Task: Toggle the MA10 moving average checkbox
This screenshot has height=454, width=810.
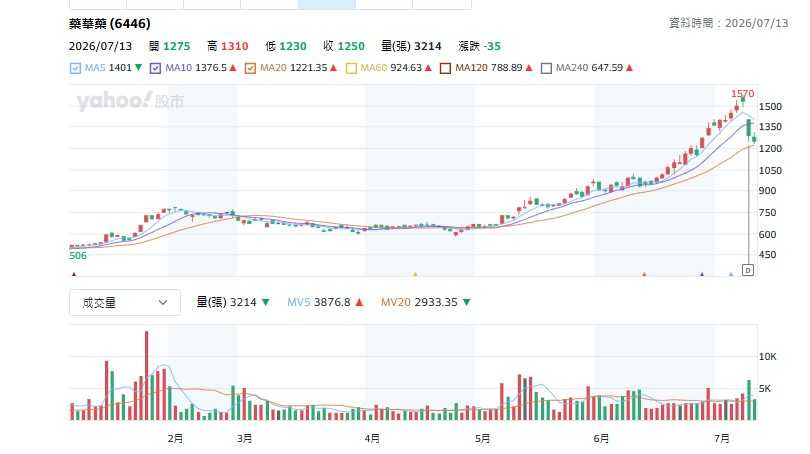Action: [x=155, y=68]
